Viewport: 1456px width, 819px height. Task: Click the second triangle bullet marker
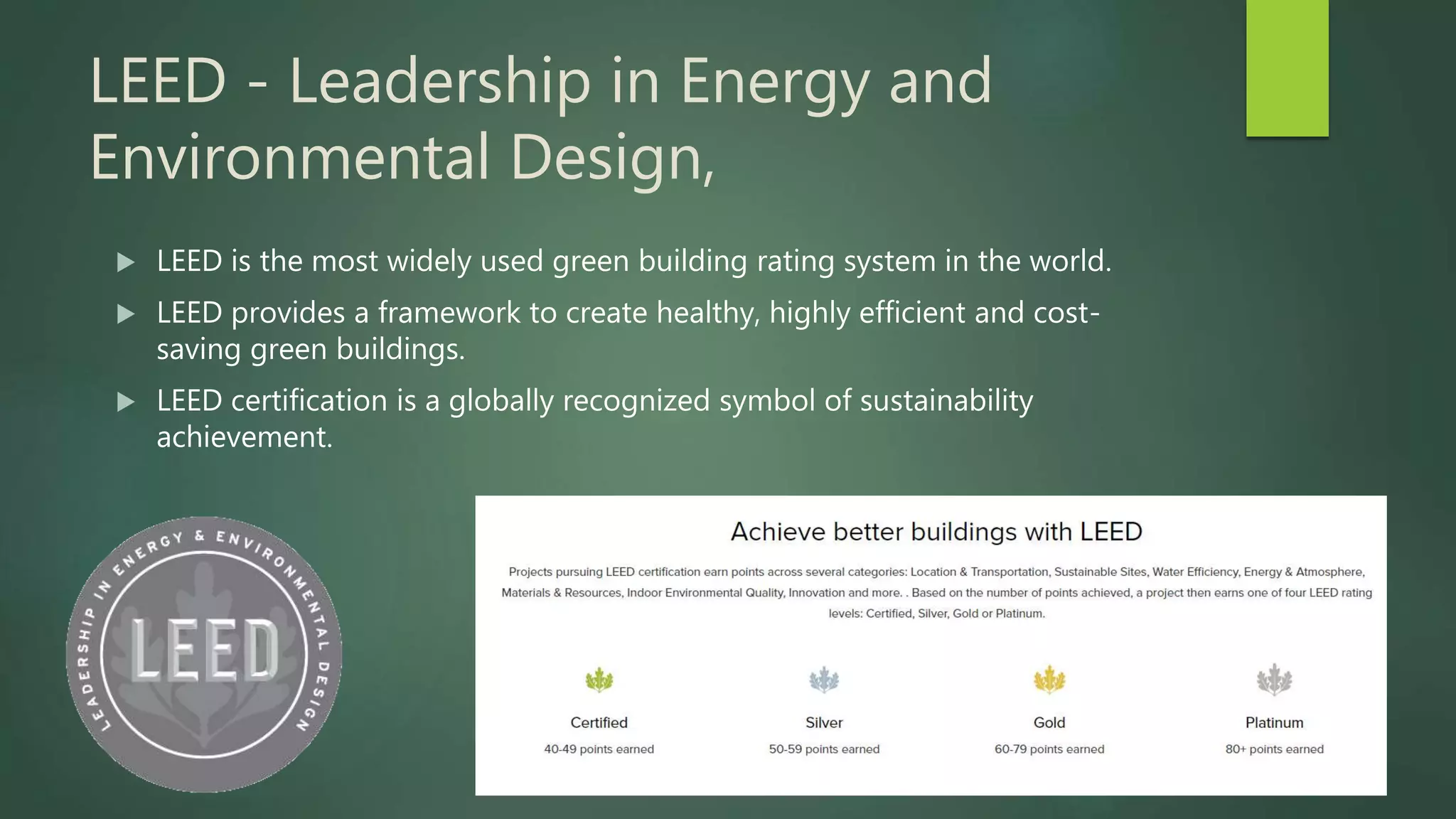pyautogui.click(x=126, y=314)
